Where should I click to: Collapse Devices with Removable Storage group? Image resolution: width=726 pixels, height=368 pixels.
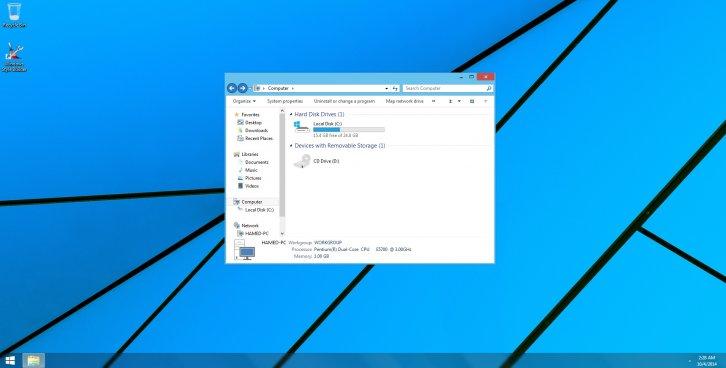[x=291, y=145]
